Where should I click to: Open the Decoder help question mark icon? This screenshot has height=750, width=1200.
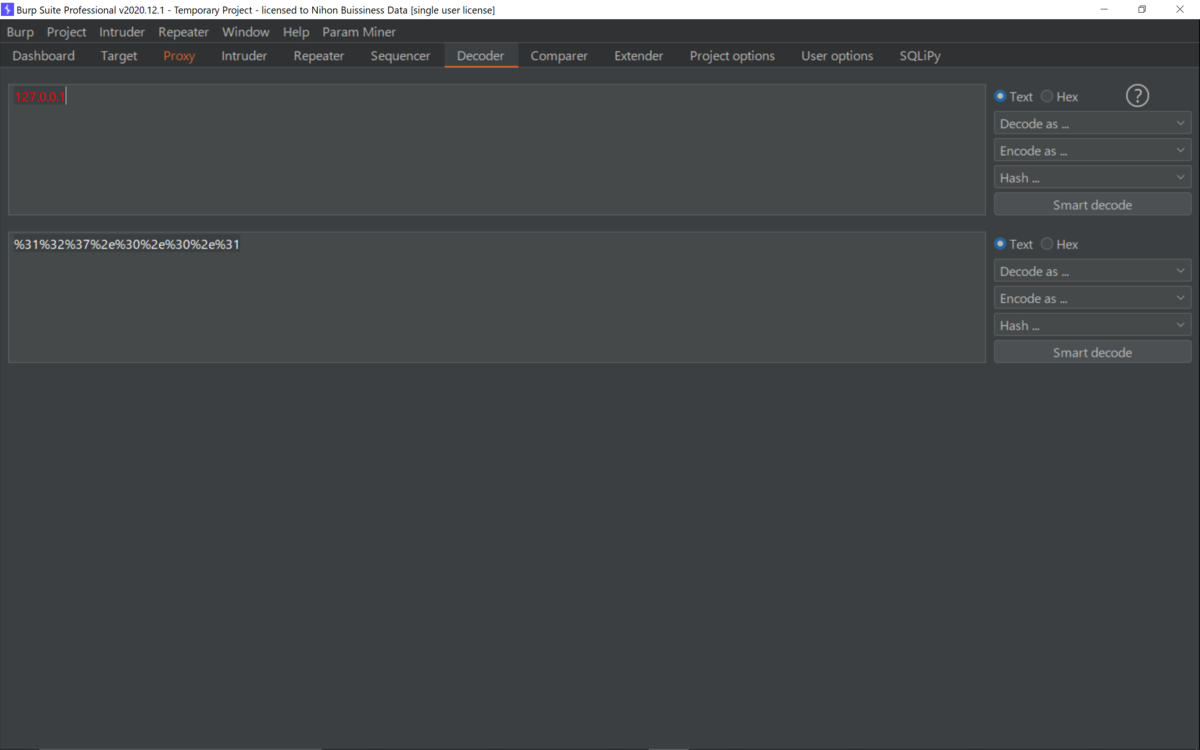coord(1137,96)
